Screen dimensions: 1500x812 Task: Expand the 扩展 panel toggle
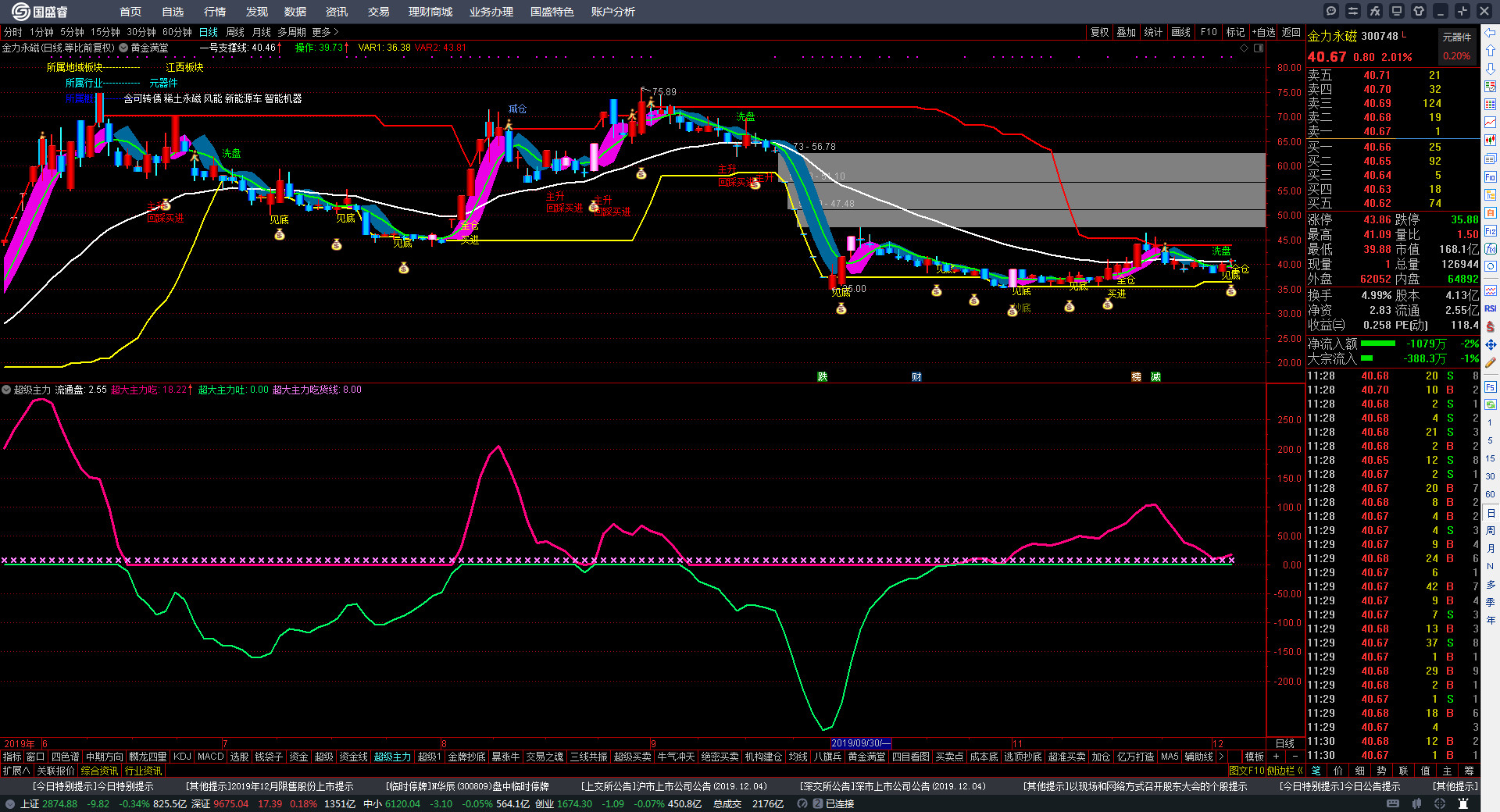(x=16, y=771)
